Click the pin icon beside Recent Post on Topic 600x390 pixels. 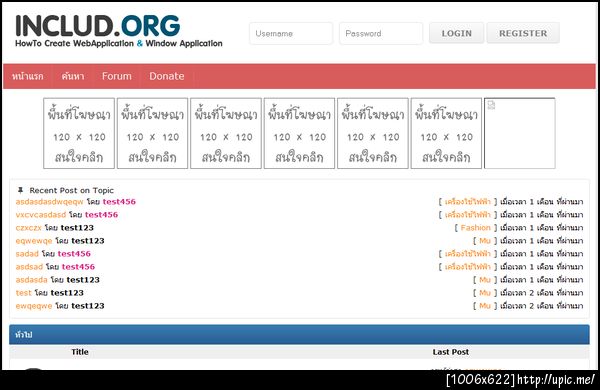(21, 190)
